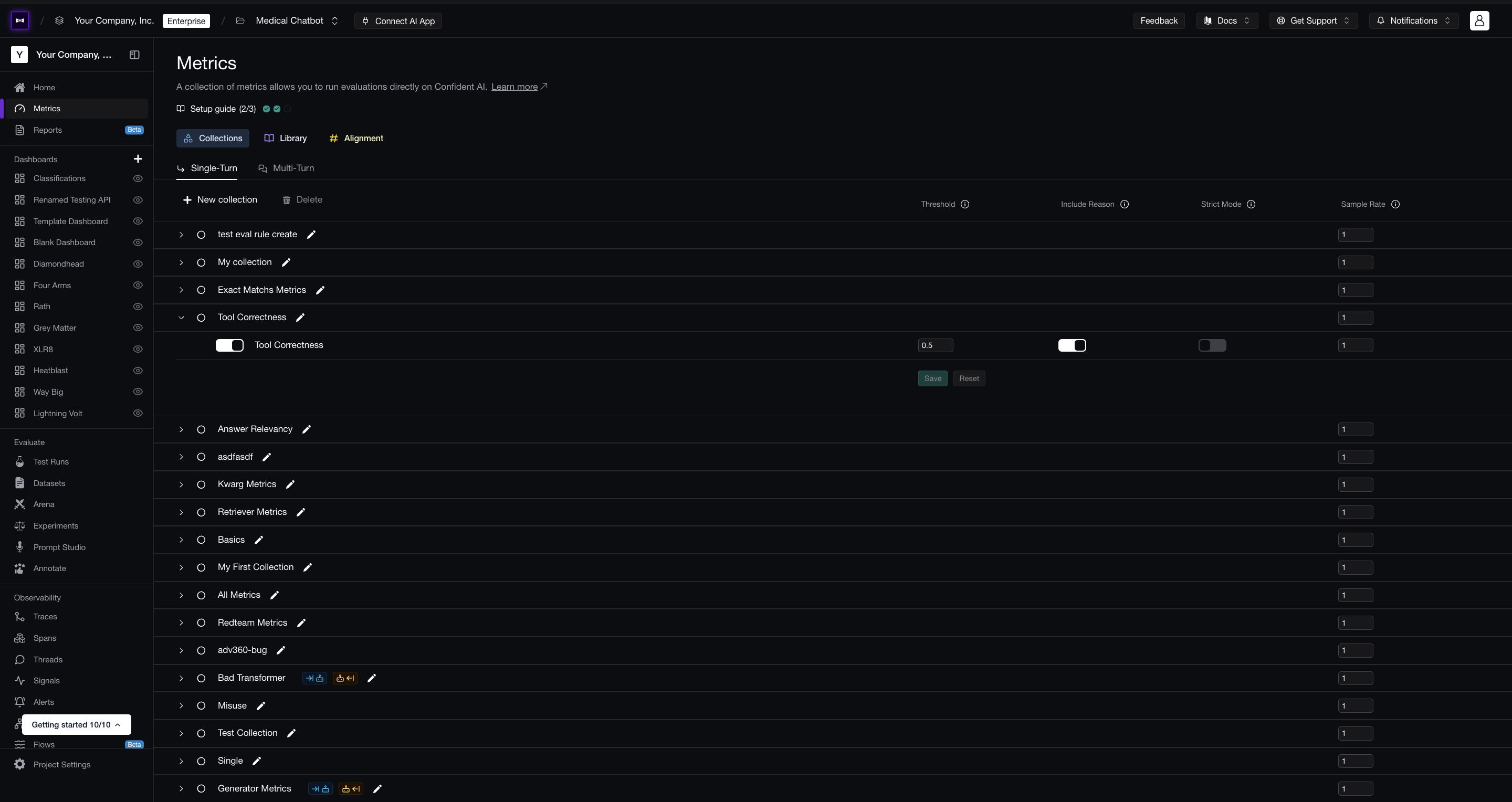
Task: Open the Notifications dropdown
Action: point(1413,20)
